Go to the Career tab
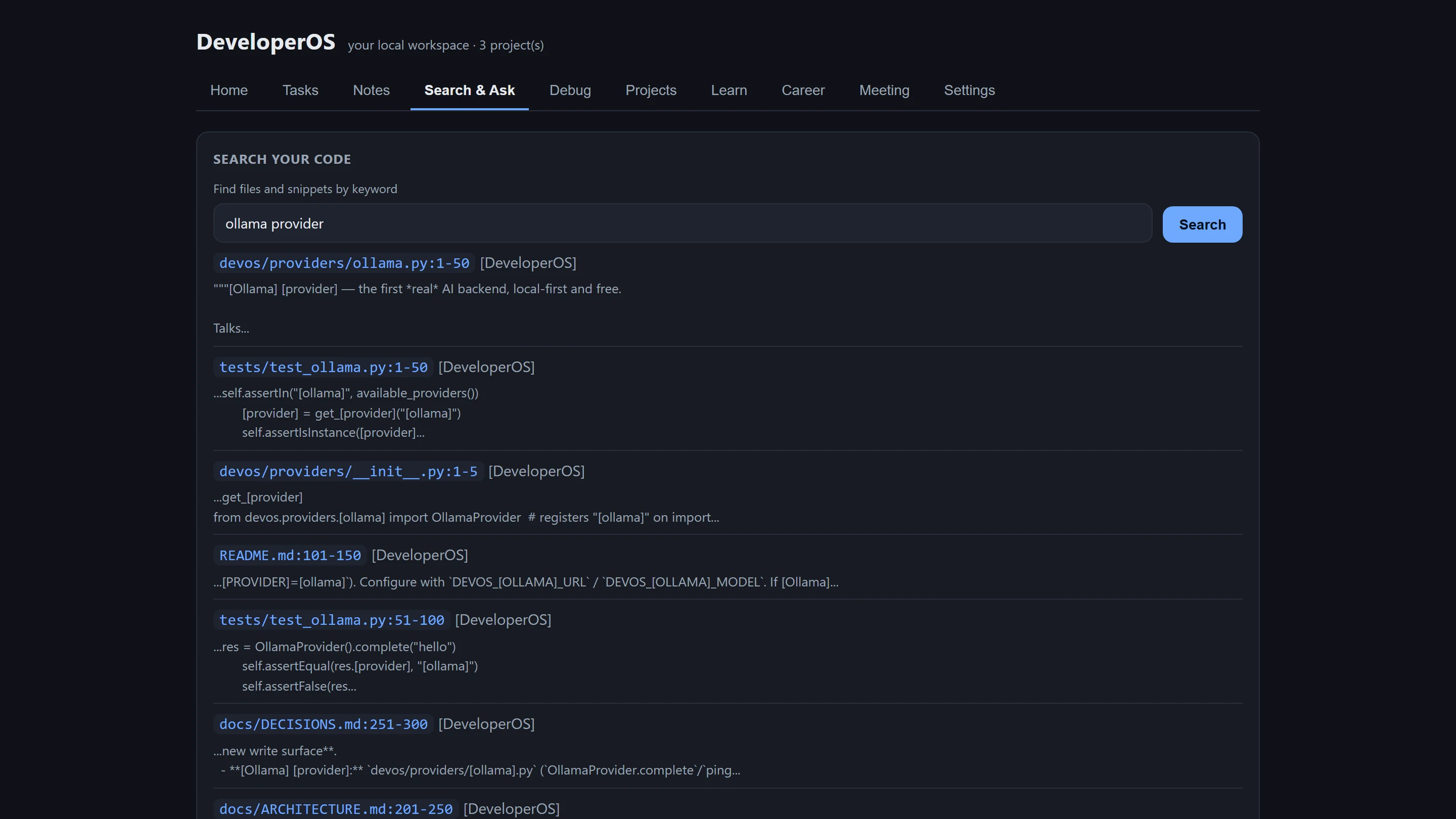Screen dimensions: 1456x819 pos(803,90)
